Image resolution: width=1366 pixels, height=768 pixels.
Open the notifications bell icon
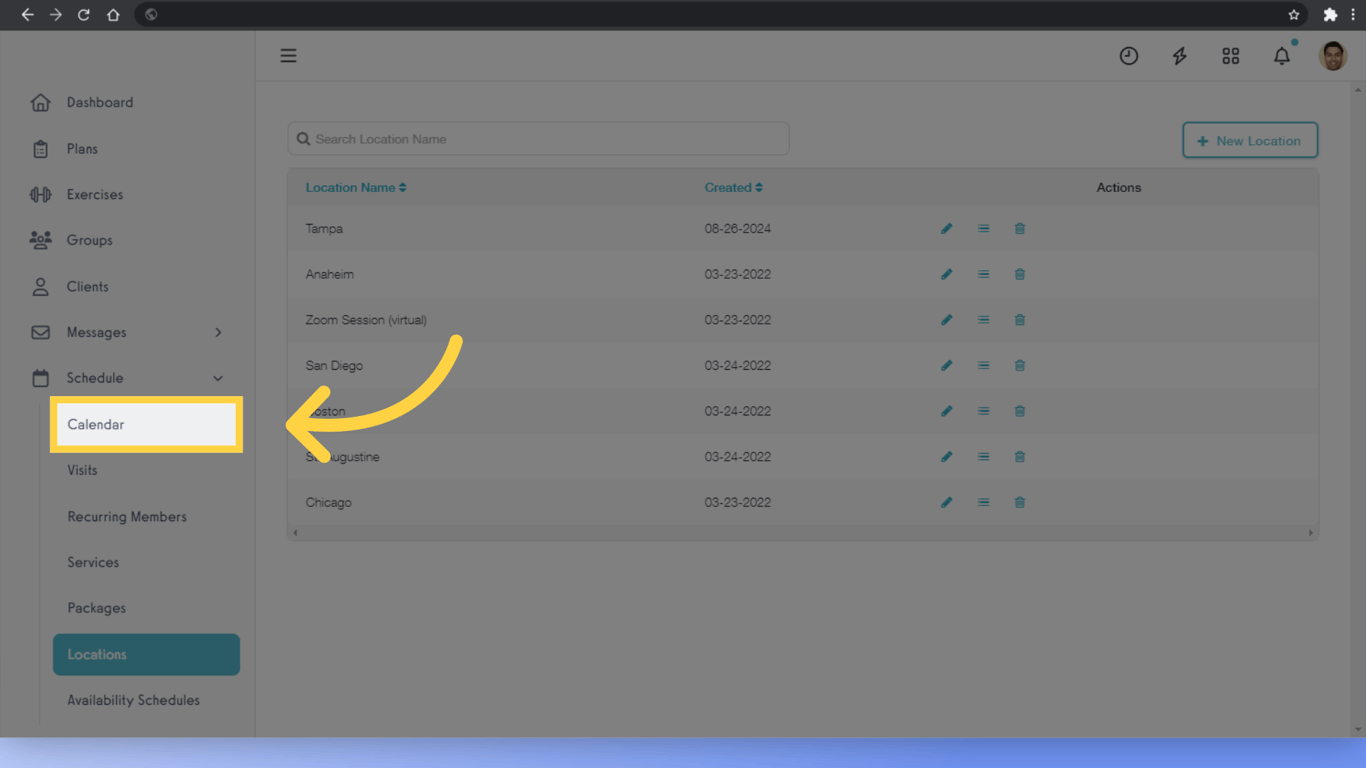tap(1282, 56)
